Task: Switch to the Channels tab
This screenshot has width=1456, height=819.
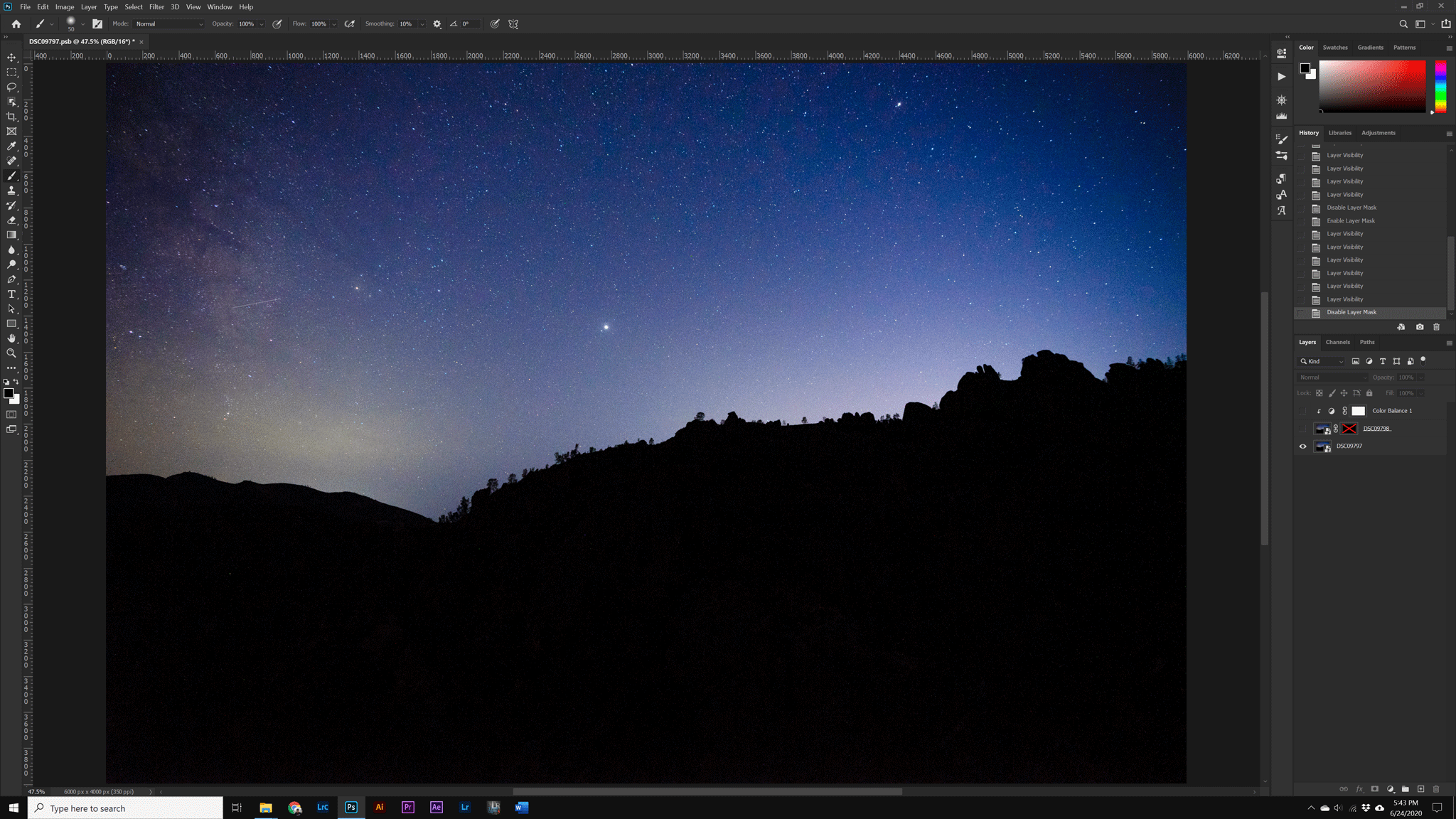Action: (x=1337, y=342)
